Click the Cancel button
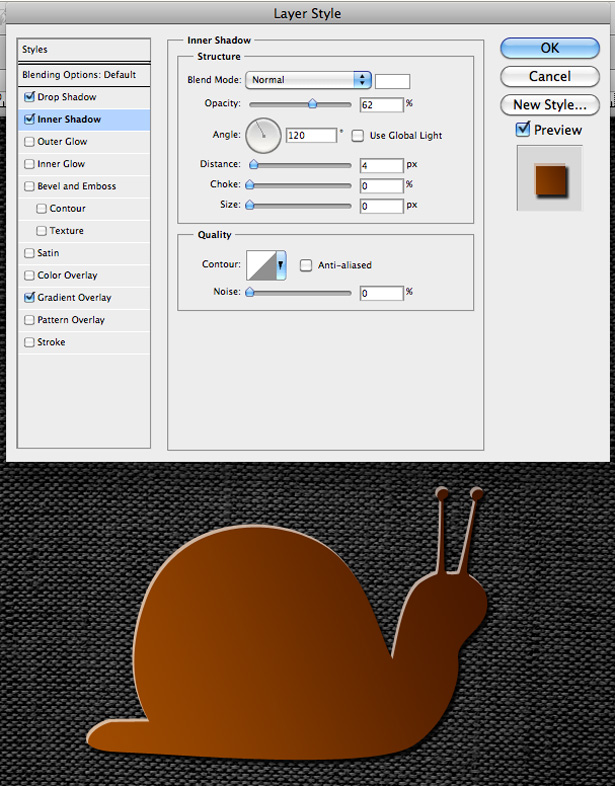The image size is (615, 786). 550,76
